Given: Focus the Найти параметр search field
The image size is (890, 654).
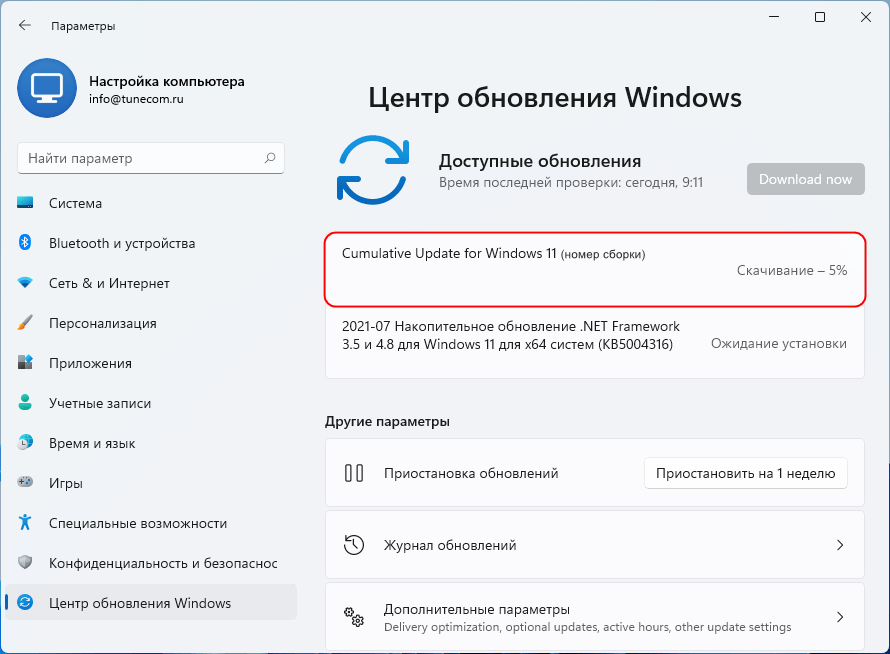Looking at the screenshot, I should 150,158.
